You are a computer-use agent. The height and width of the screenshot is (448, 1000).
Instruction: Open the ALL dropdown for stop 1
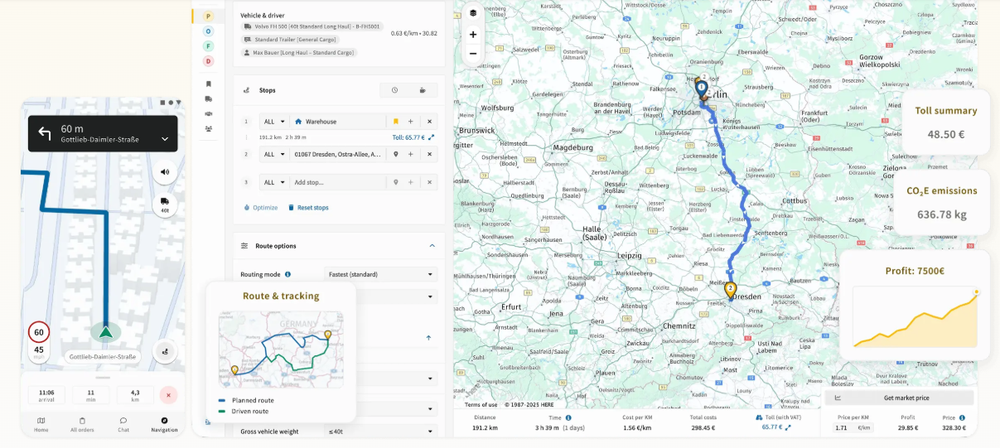[274, 121]
